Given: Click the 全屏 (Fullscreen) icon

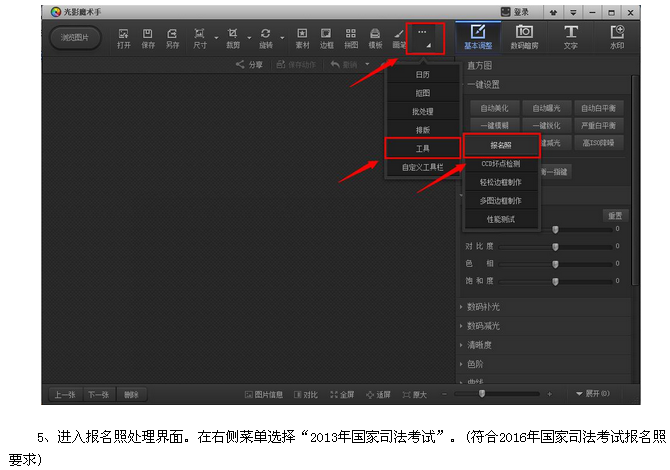Looking at the screenshot, I should tap(334, 394).
